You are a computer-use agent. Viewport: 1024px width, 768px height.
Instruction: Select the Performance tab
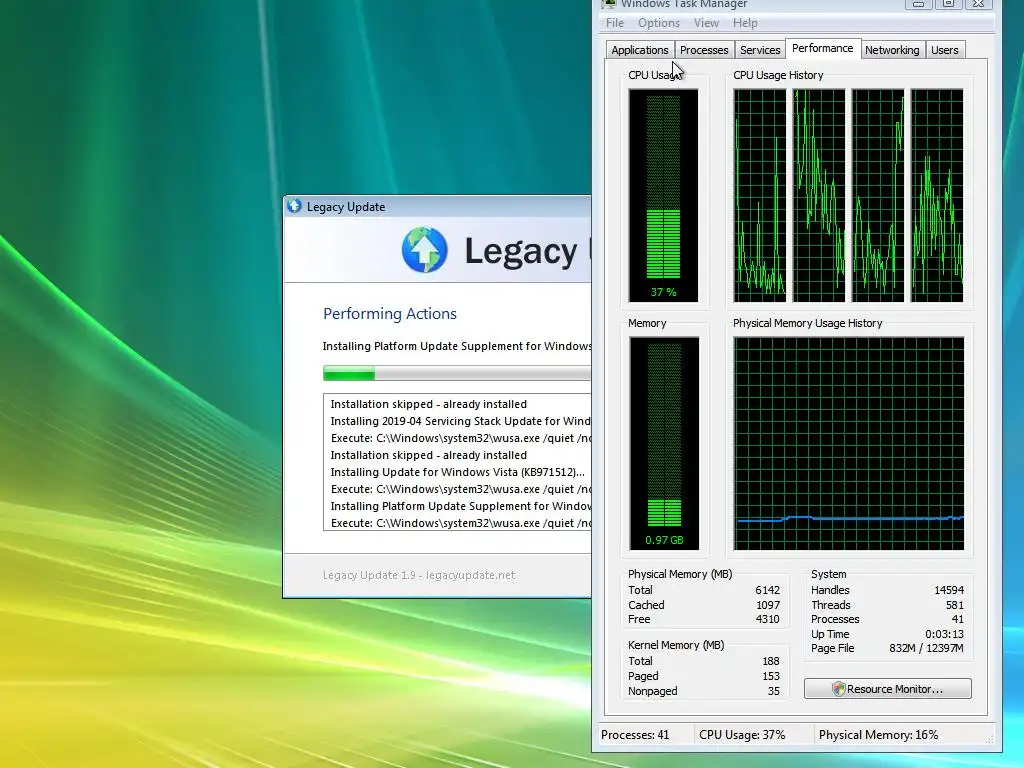pyautogui.click(x=822, y=48)
